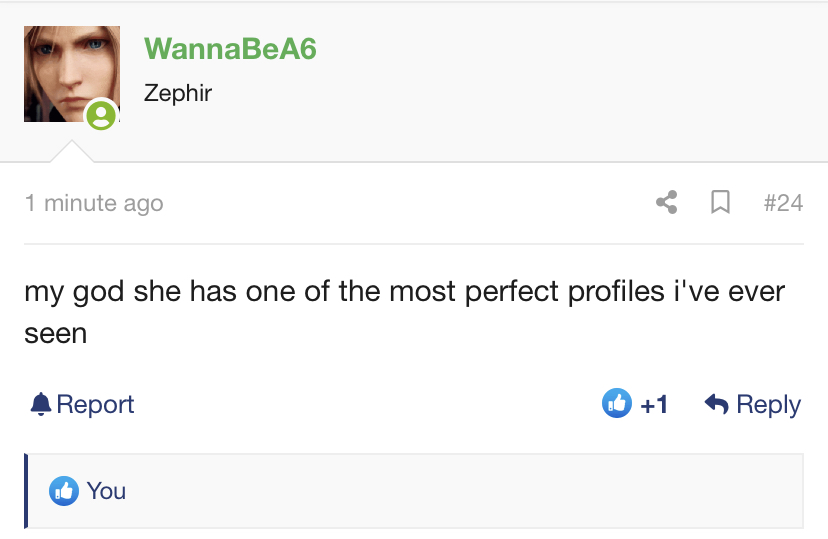Show who reacted via the +1 count
Viewport: 828px width, 539px height.
click(654, 405)
